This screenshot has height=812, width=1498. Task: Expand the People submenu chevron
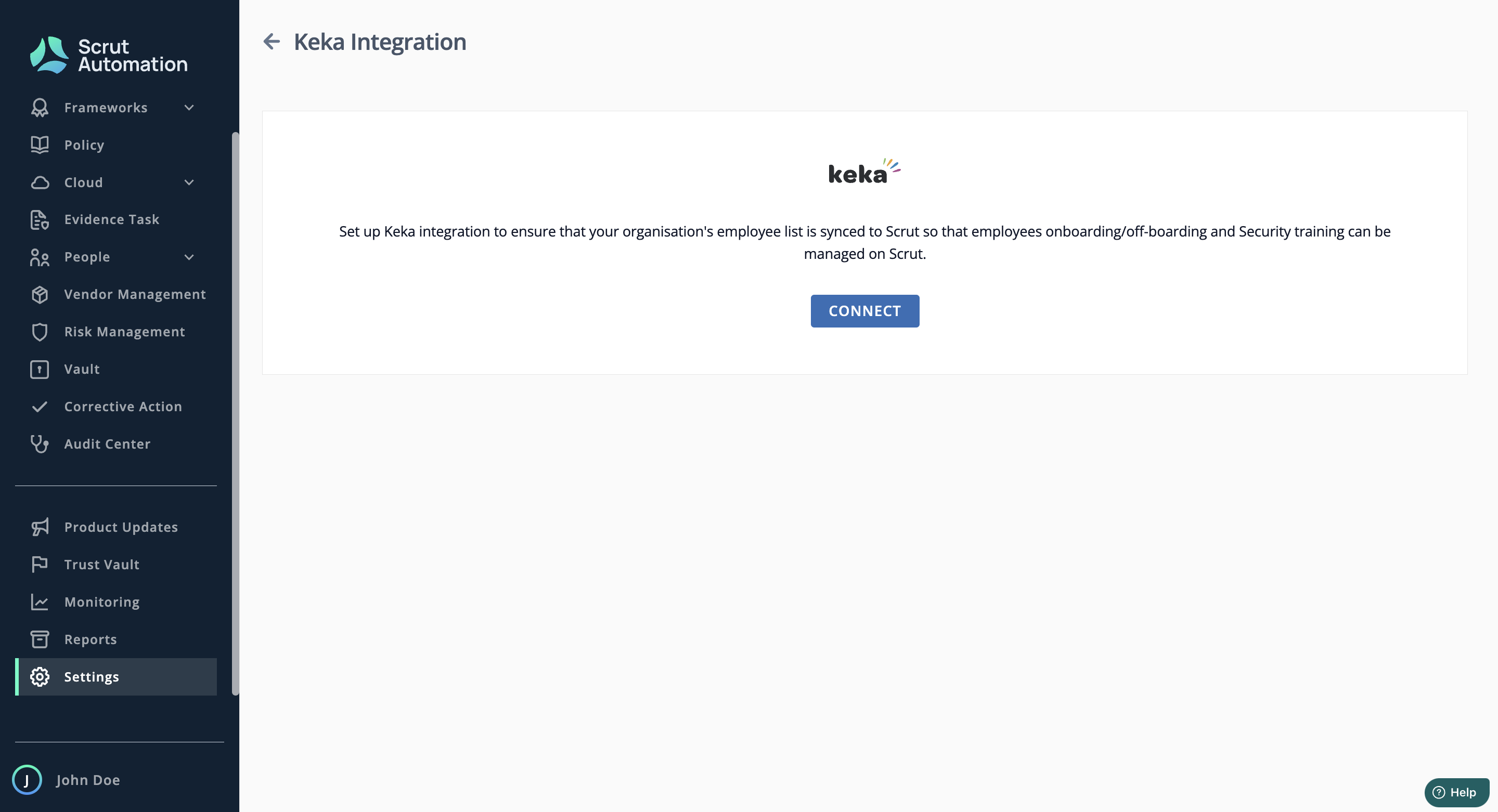(189, 257)
